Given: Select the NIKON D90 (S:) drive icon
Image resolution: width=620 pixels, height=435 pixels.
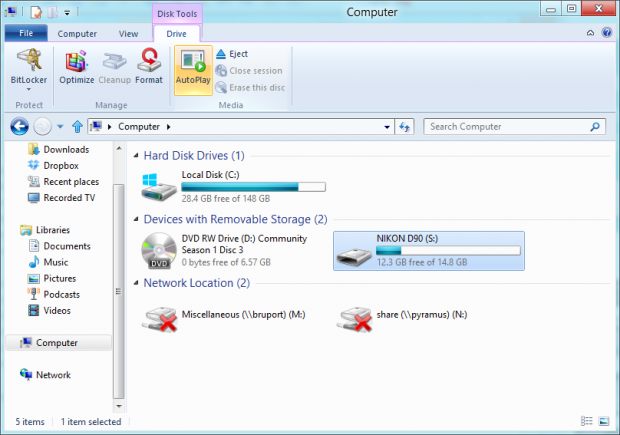Looking at the screenshot, I should (x=353, y=257).
